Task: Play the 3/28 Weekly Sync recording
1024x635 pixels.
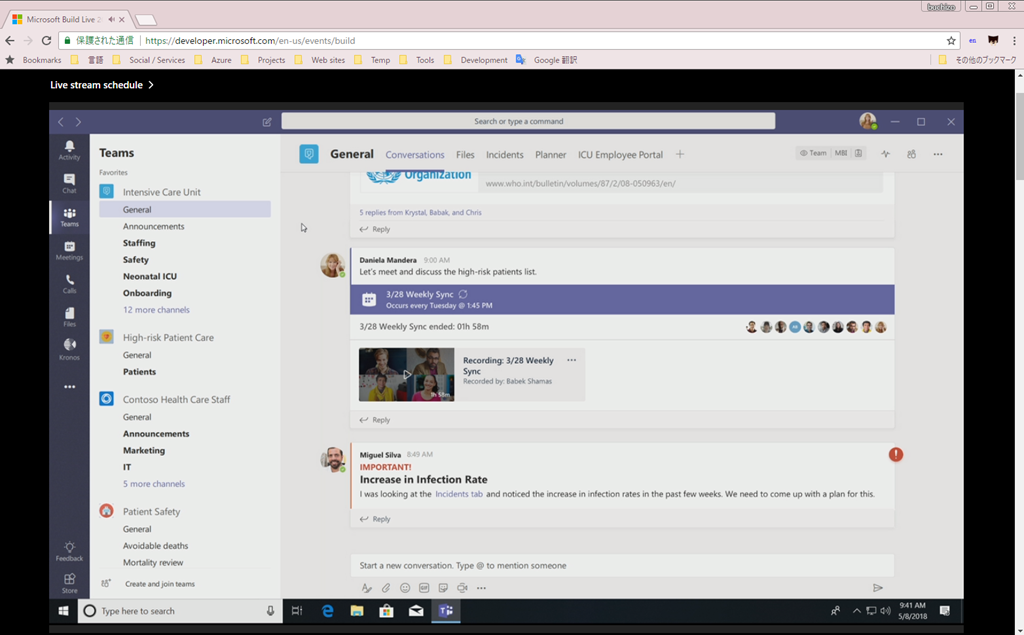Action: coord(406,374)
